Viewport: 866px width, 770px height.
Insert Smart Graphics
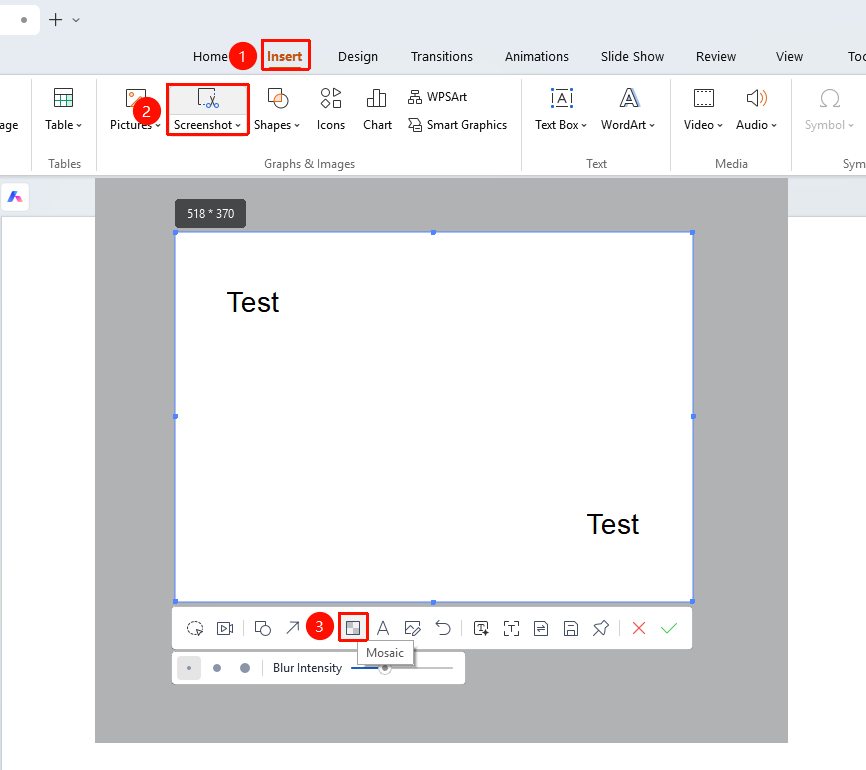coord(457,125)
